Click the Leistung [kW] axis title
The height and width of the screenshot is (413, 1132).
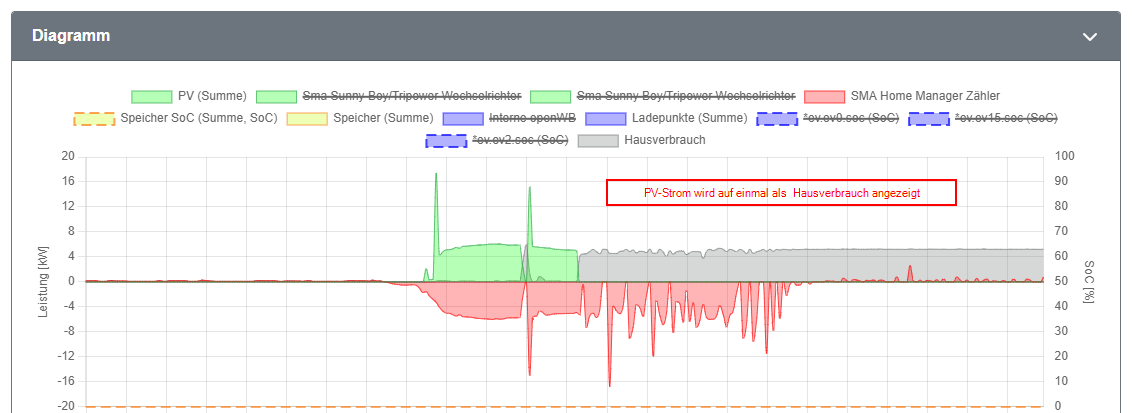[43, 282]
